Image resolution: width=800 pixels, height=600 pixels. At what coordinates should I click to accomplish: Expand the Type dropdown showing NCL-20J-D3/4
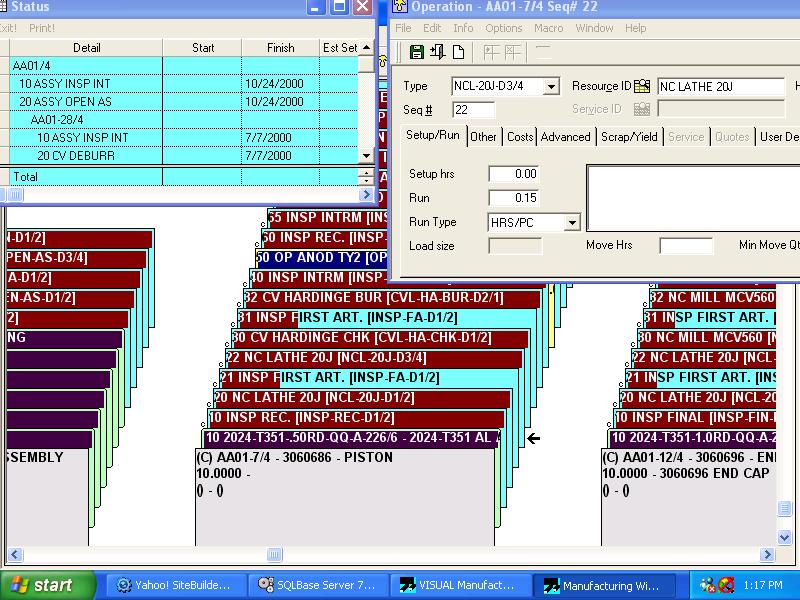[550, 87]
